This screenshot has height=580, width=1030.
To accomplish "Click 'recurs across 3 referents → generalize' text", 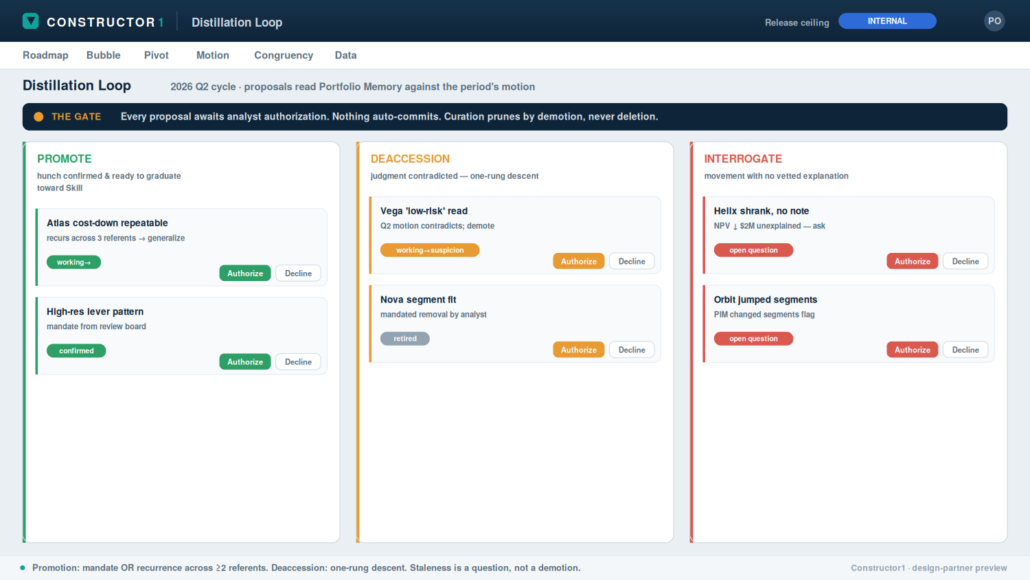I will click(116, 238).
